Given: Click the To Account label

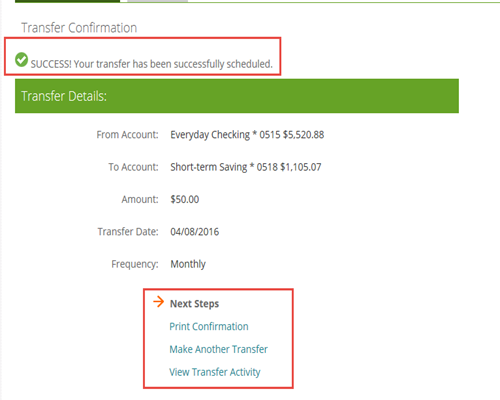Looking at the screenshot, I should tap(133, 167).
